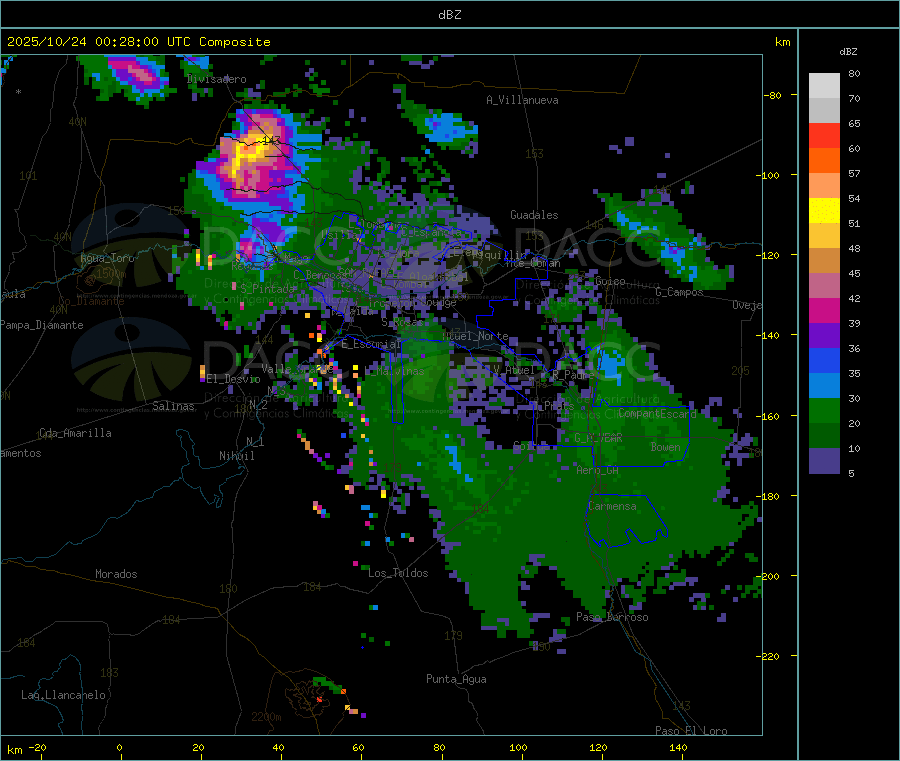Click the C_Campos place label
The width and height of the screenshot is (900, 761).
(x=680, y=292)
